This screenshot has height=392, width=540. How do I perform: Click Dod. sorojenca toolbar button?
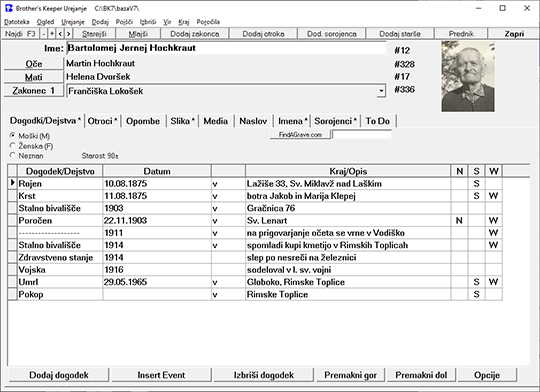click(x=332, y=34)
